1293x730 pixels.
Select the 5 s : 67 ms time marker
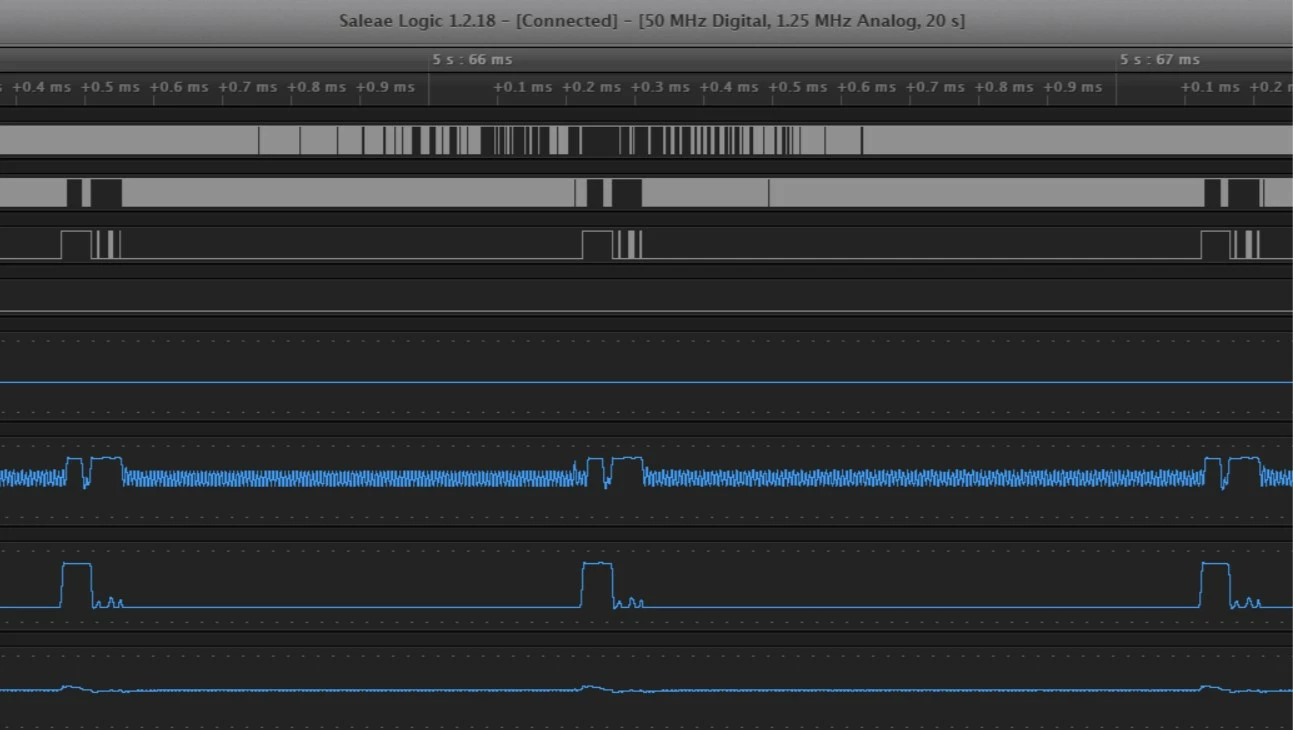click(x=1160, y=60)
